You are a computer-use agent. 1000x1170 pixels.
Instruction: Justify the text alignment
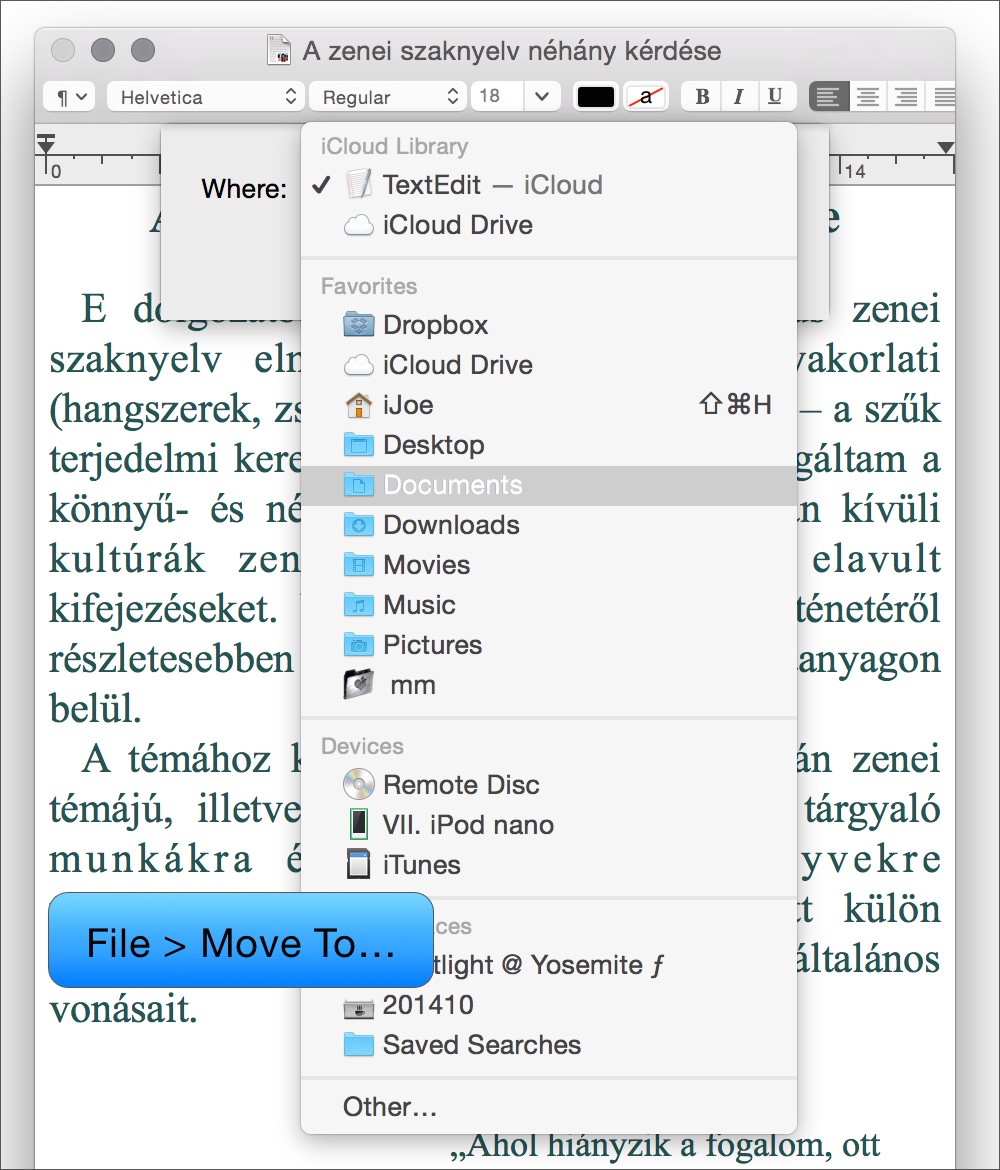click(x=942, y=97)
